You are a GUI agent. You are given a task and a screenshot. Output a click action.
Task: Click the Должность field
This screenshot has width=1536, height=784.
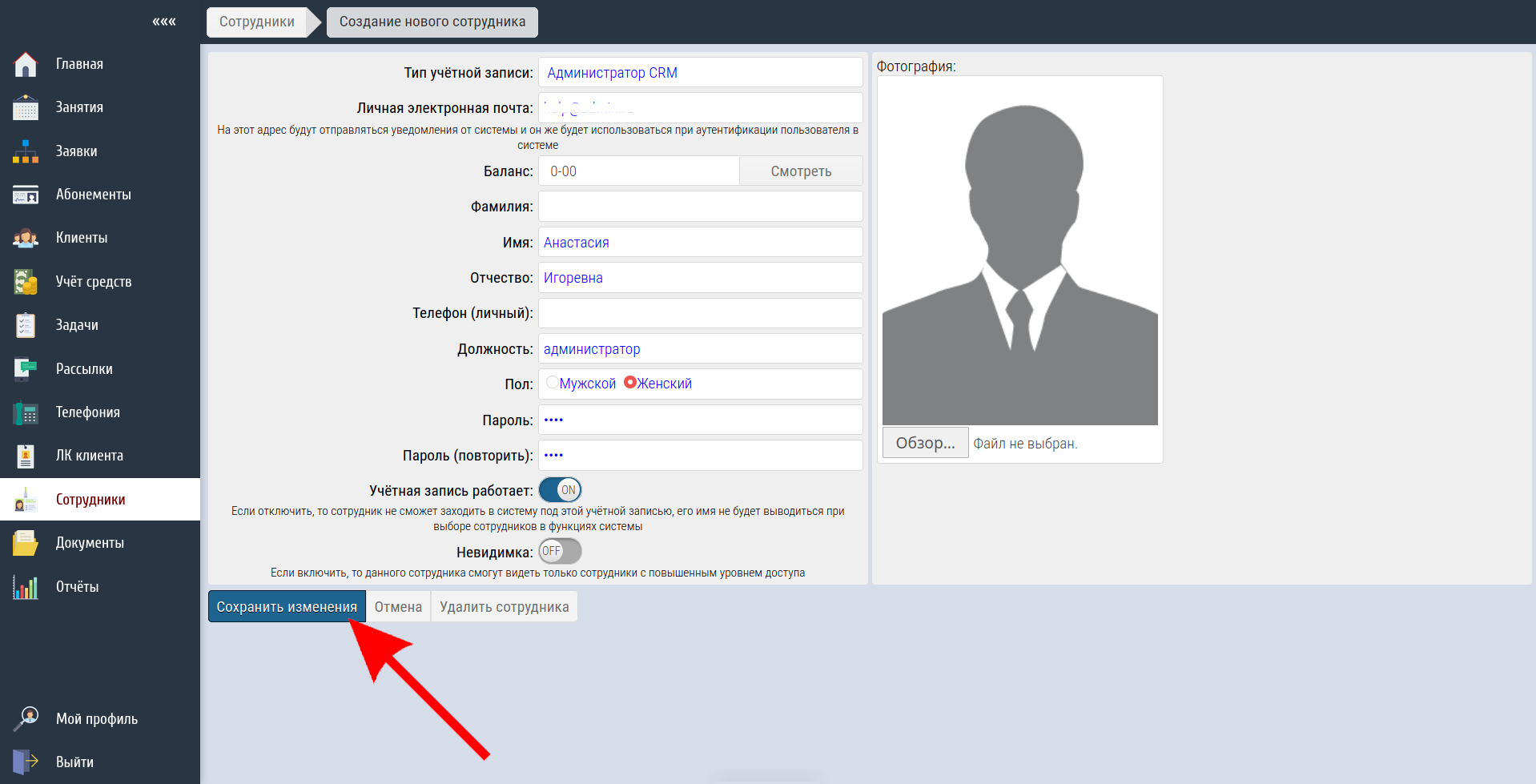(701, 348)
